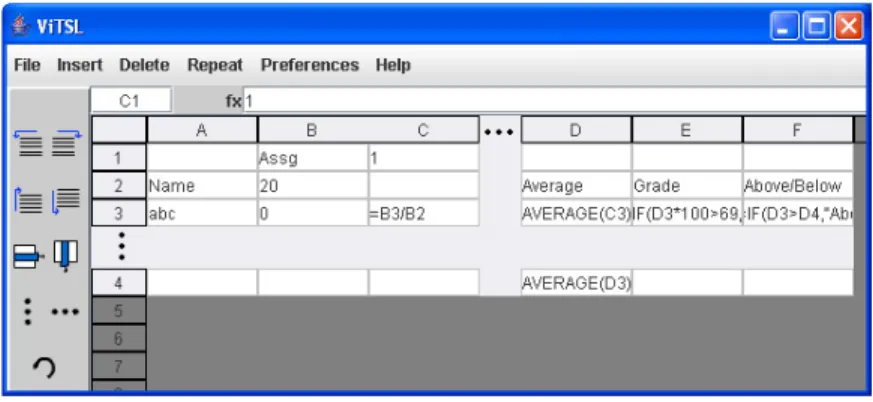Image resolution: width=873 pixels, height=402 pixels.
Task: Click cell containing 'IF(D3*100>69,'
Action: pos(686,213)
